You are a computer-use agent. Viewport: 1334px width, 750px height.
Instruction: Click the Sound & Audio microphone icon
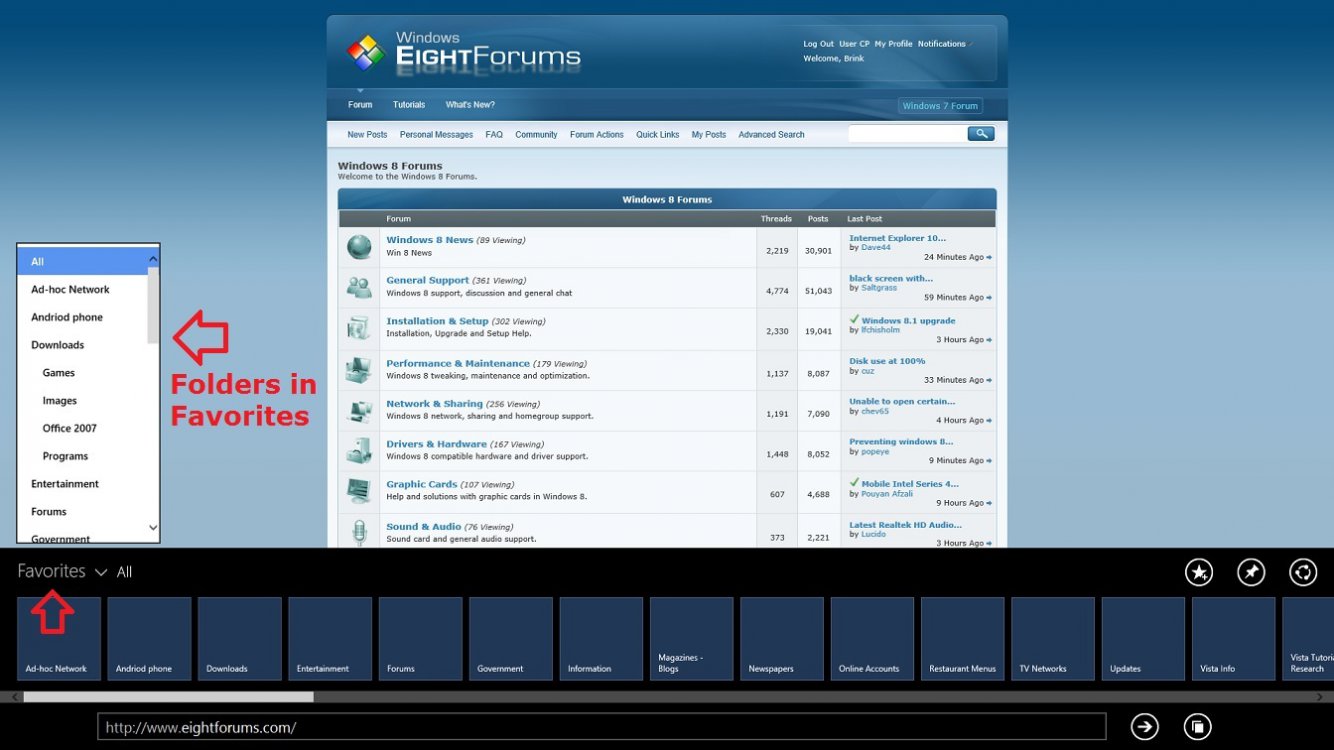359,531
